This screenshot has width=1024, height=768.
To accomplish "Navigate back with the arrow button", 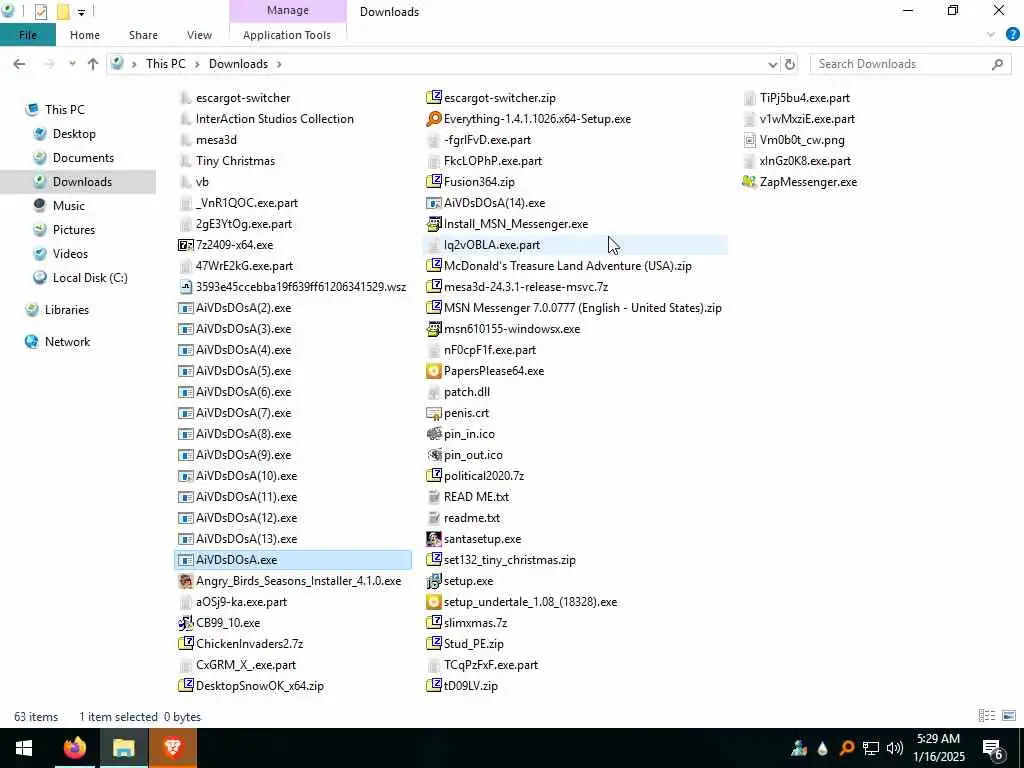I will pos(20,64).
